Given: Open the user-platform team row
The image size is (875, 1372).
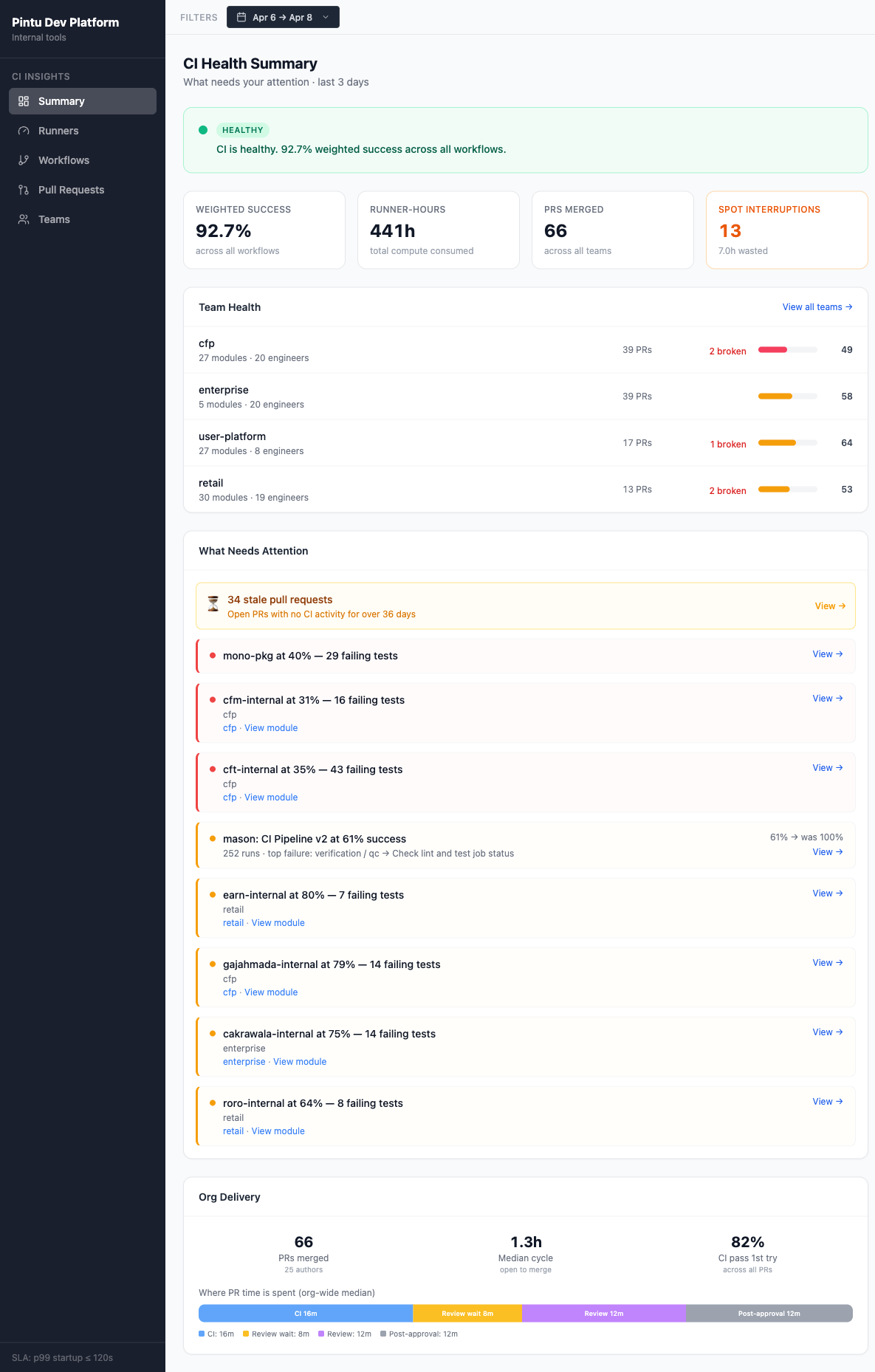Looking at the screenshot, I should (526, 443).
